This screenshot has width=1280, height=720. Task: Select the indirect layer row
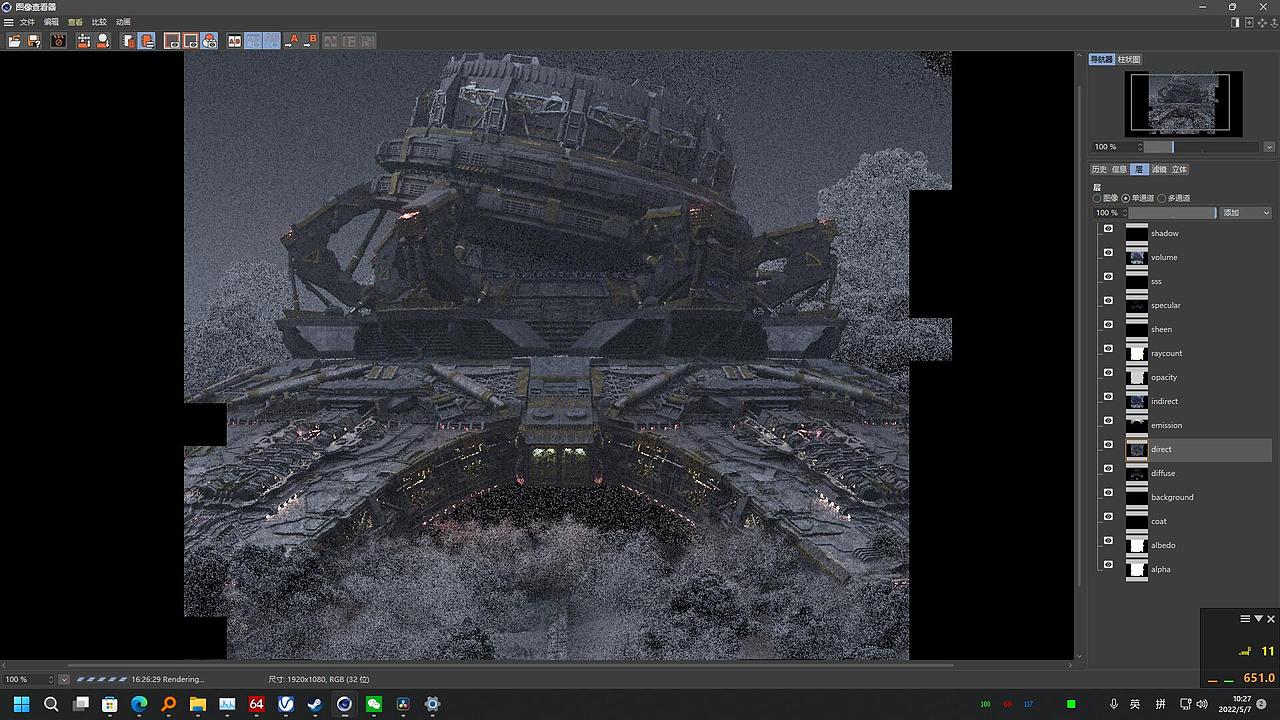pos(1185,401)
